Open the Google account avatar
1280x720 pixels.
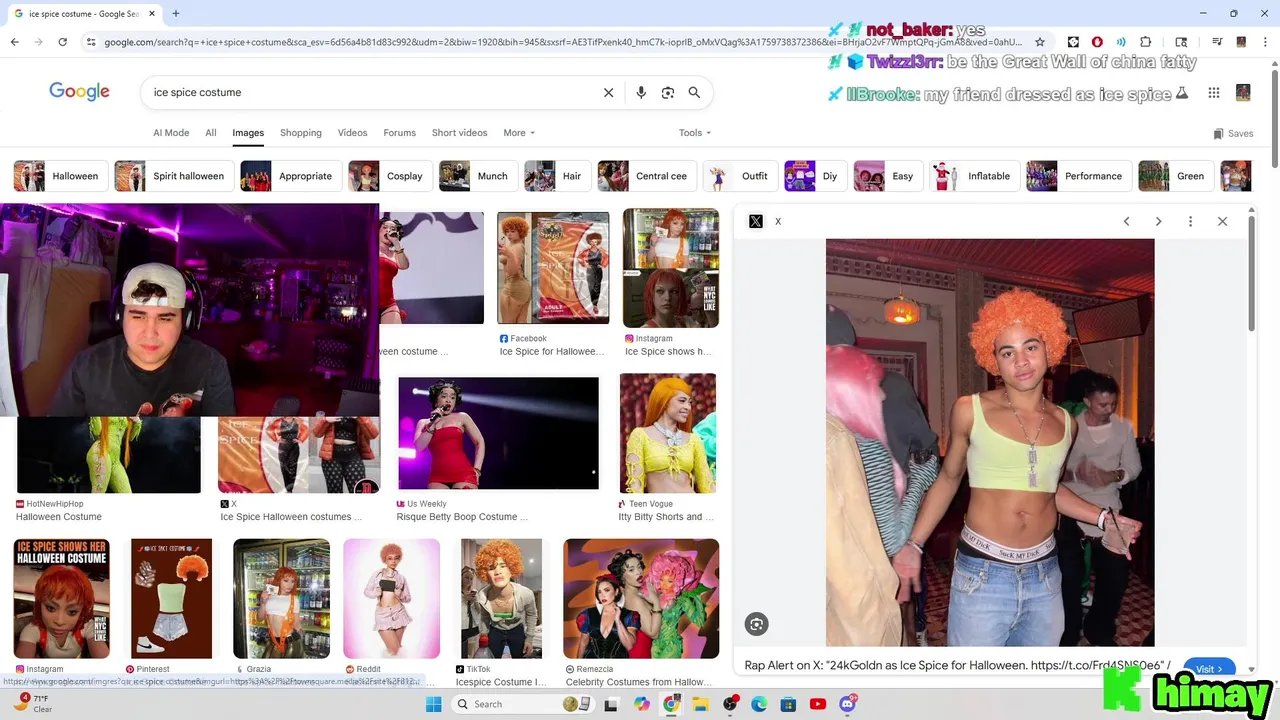click(1243, 92)
